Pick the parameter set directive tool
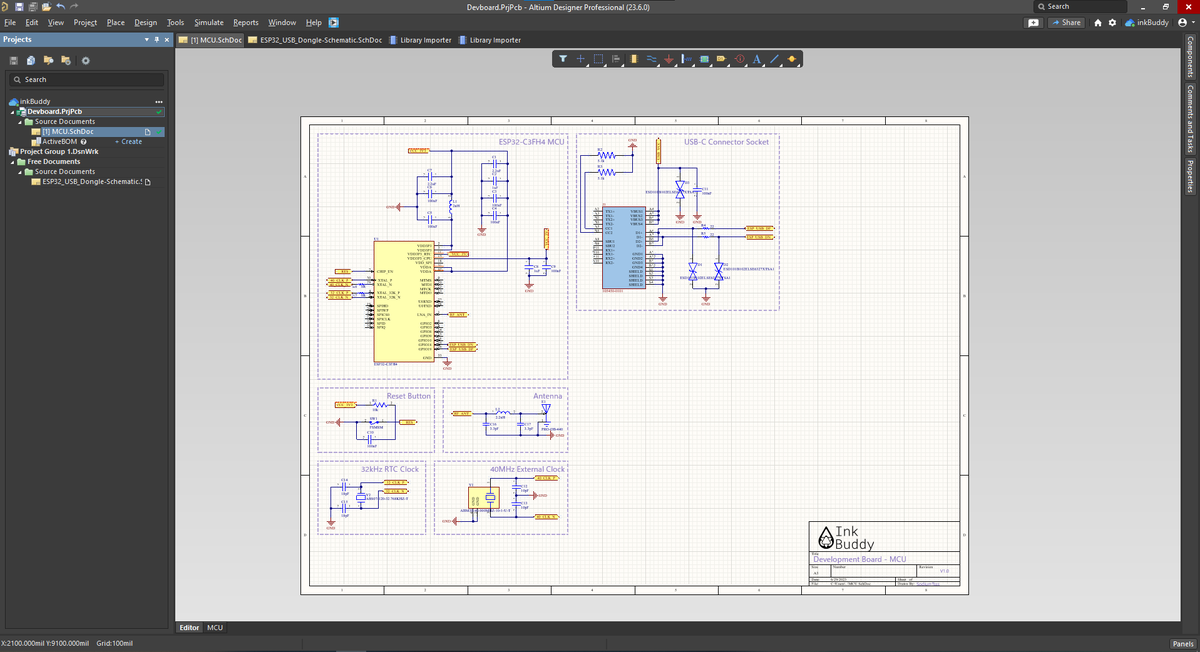The image size is (1200, 652). tap(687, 59)
